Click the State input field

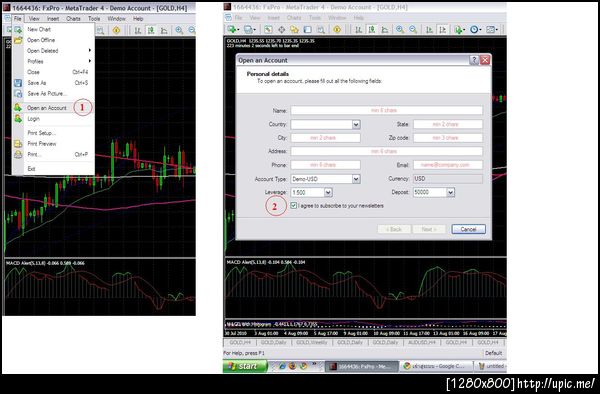[x=448, y=124]
